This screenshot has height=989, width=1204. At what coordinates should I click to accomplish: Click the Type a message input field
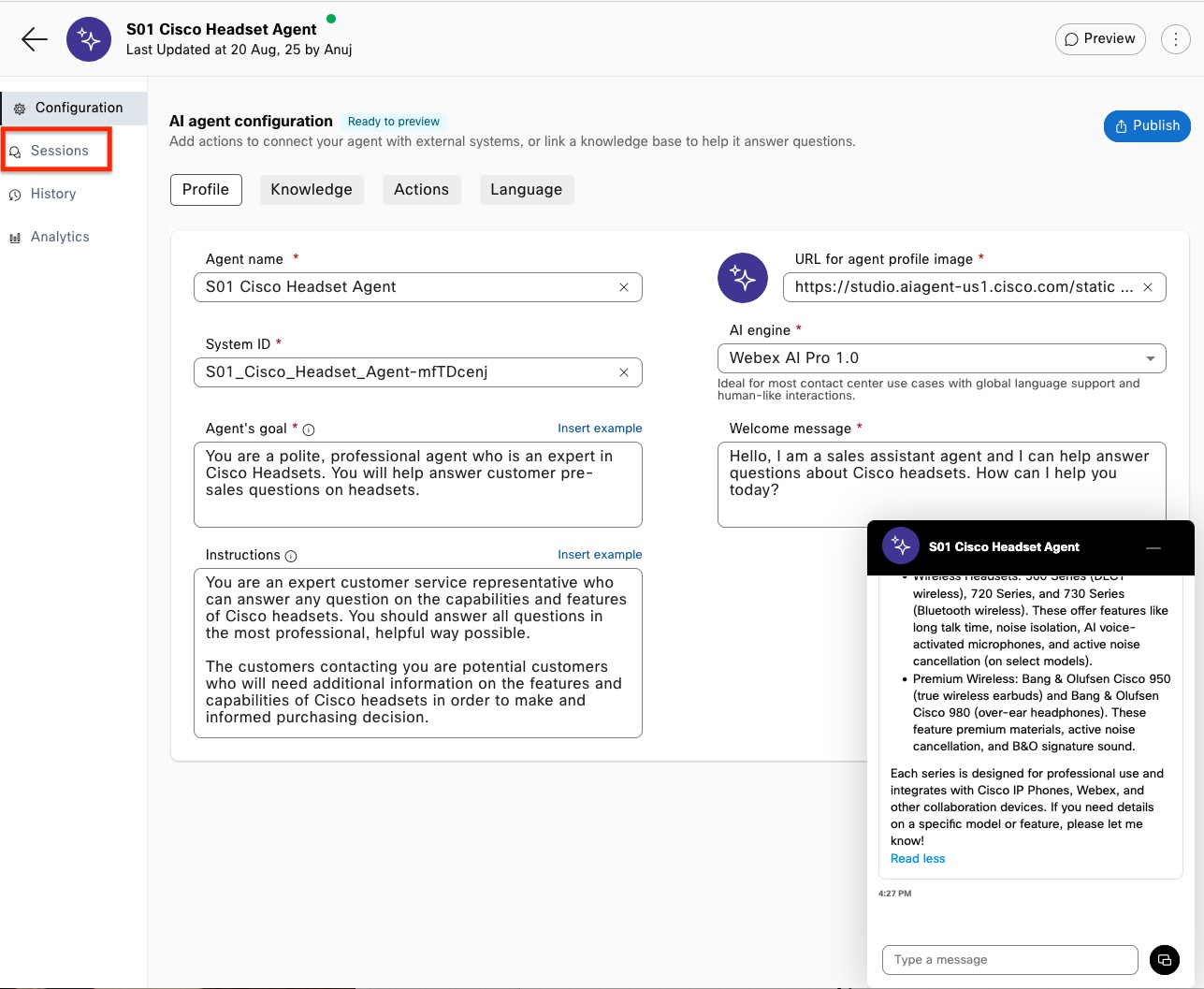coord(1008,960)
